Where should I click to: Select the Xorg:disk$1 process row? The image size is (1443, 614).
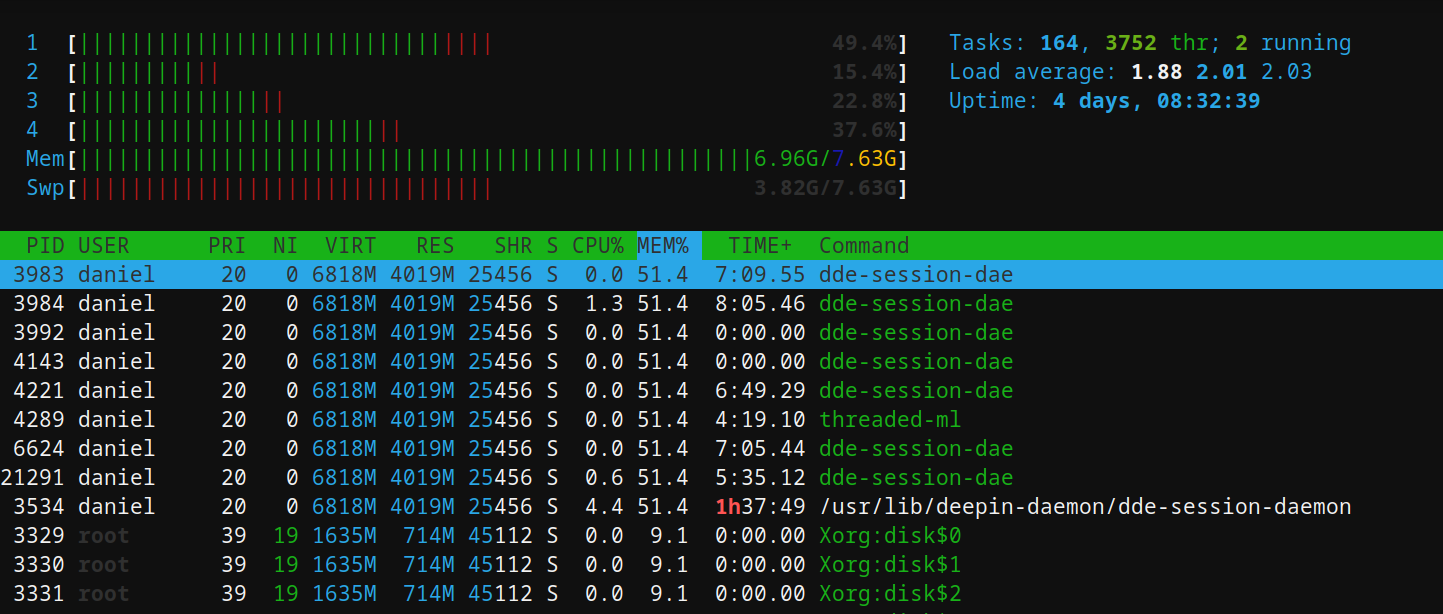tap(721, 565)
